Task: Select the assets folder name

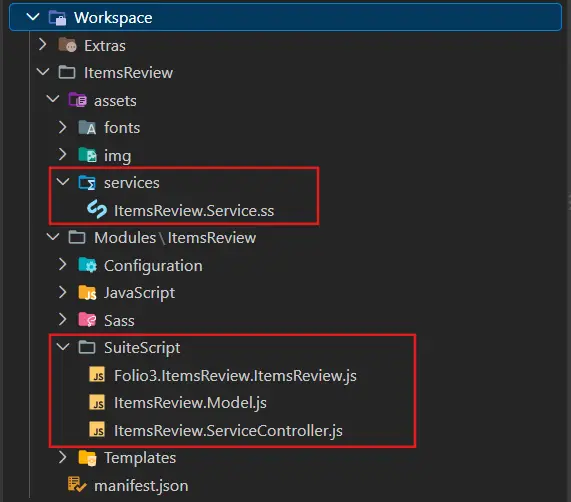Action: tap(115, 101)
